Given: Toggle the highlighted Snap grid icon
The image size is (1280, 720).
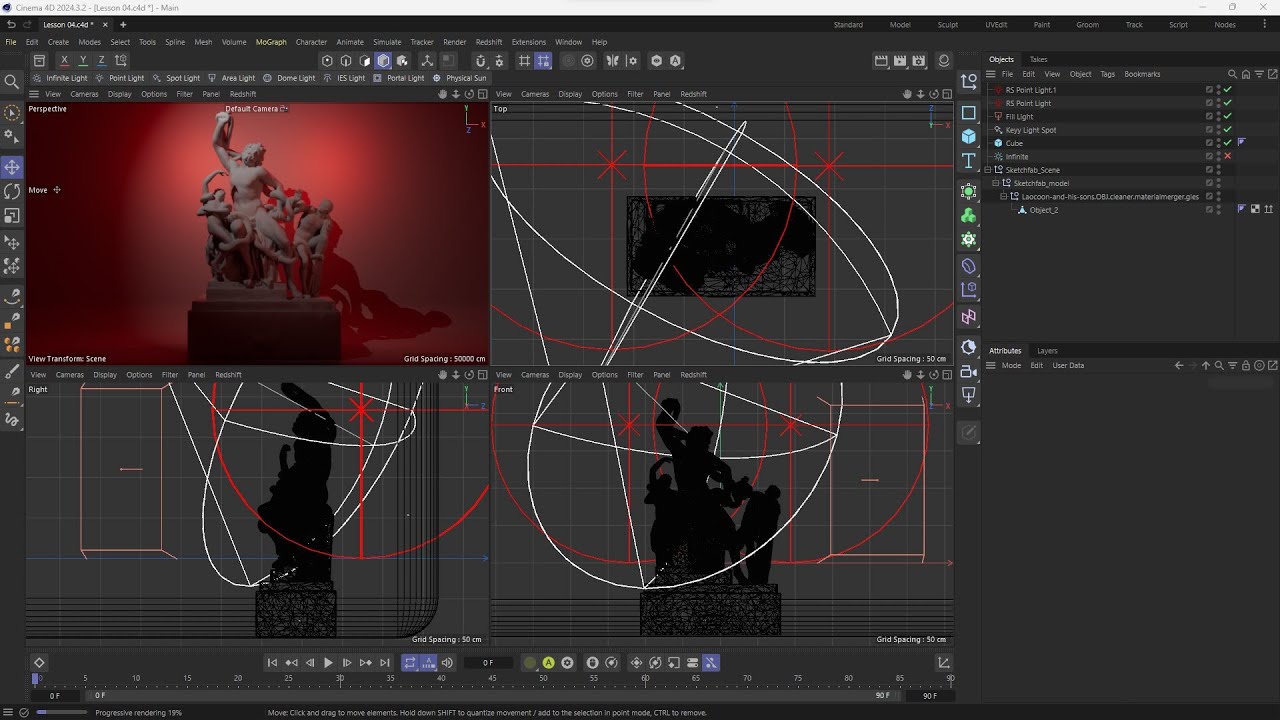Looking at the screenshot, I should 543,61.
